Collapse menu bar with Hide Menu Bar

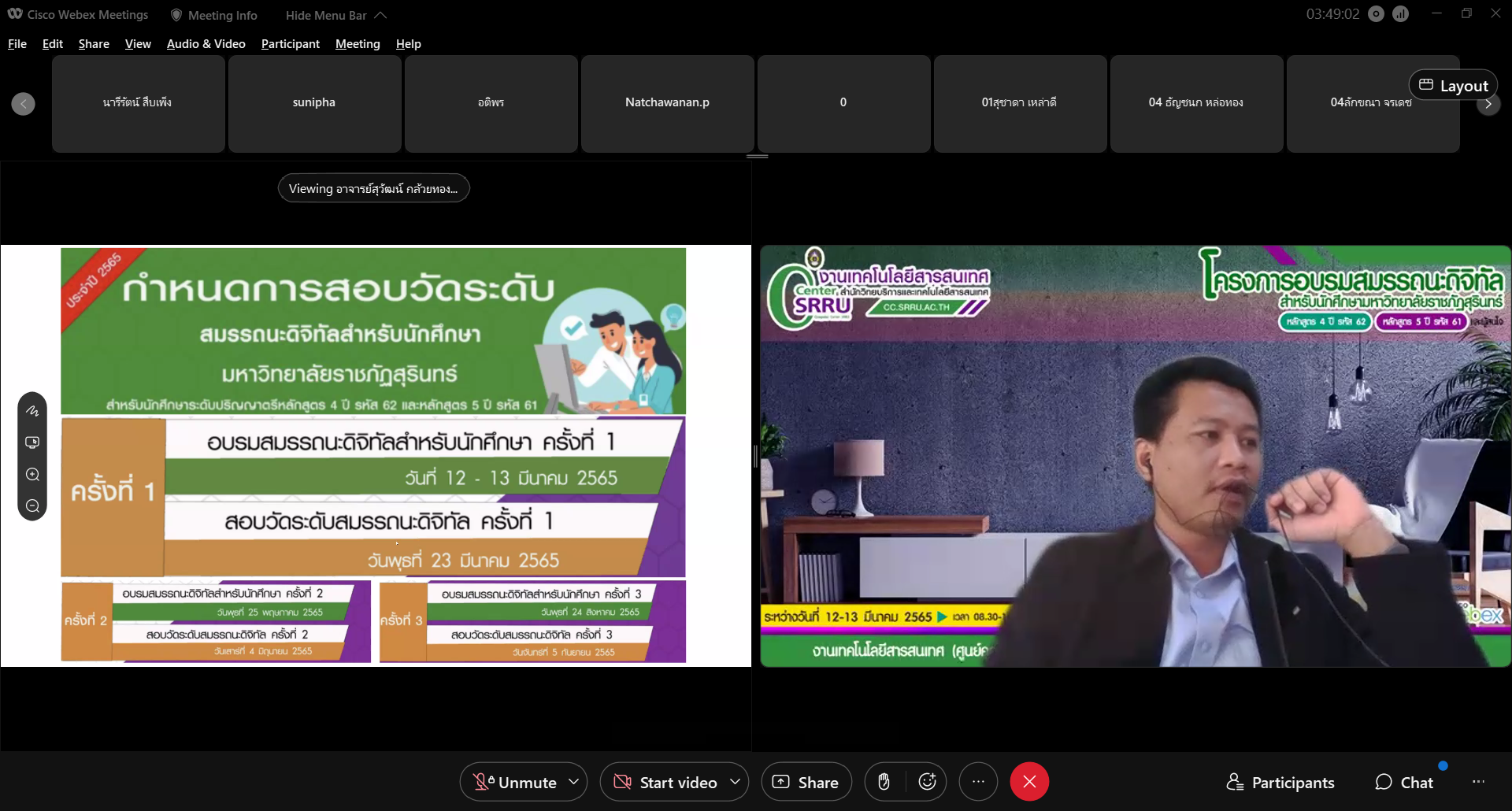point(335,15)
